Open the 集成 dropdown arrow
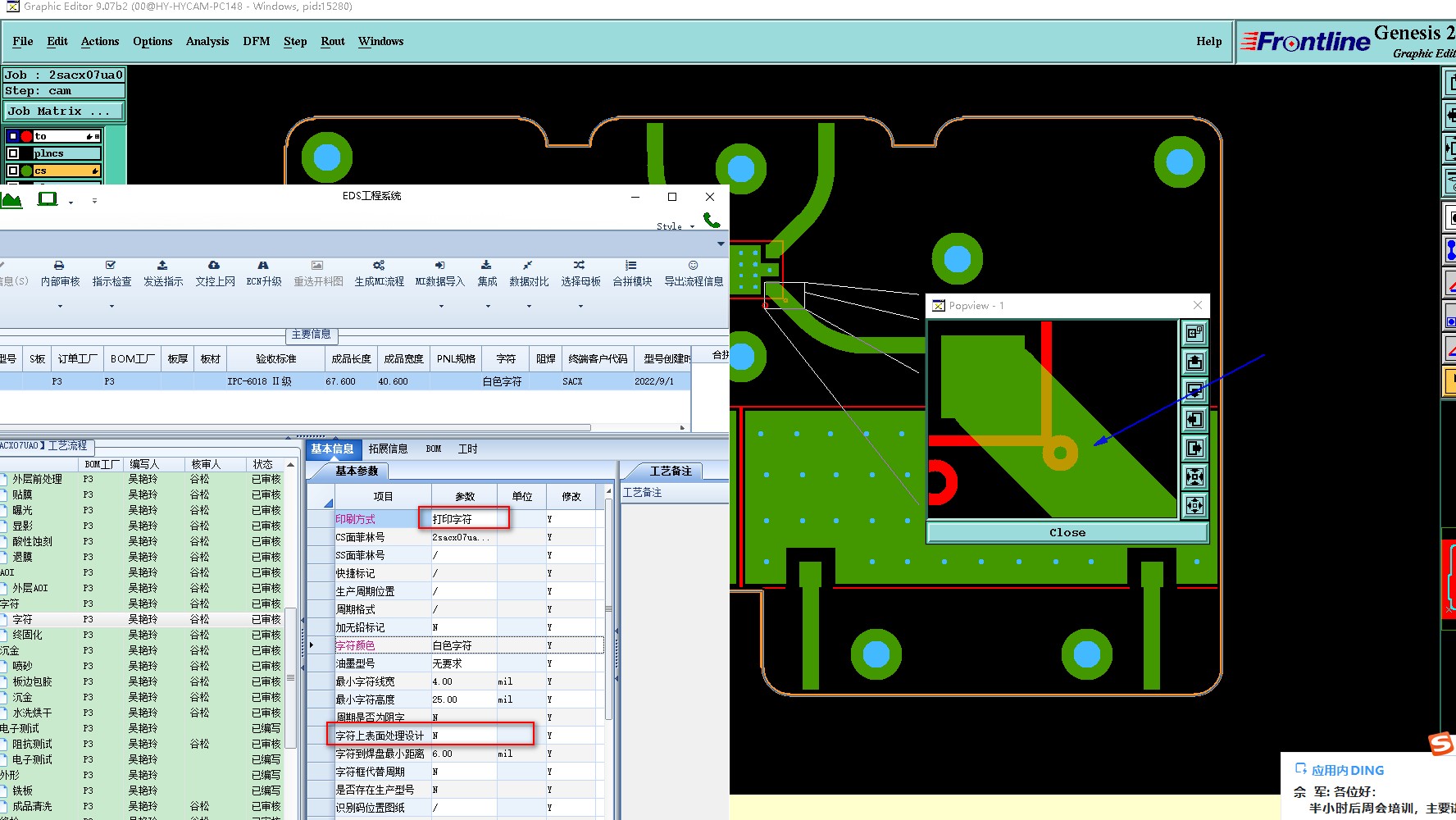The width and height of the screenshot is (1456, 820). pos(488,306)
